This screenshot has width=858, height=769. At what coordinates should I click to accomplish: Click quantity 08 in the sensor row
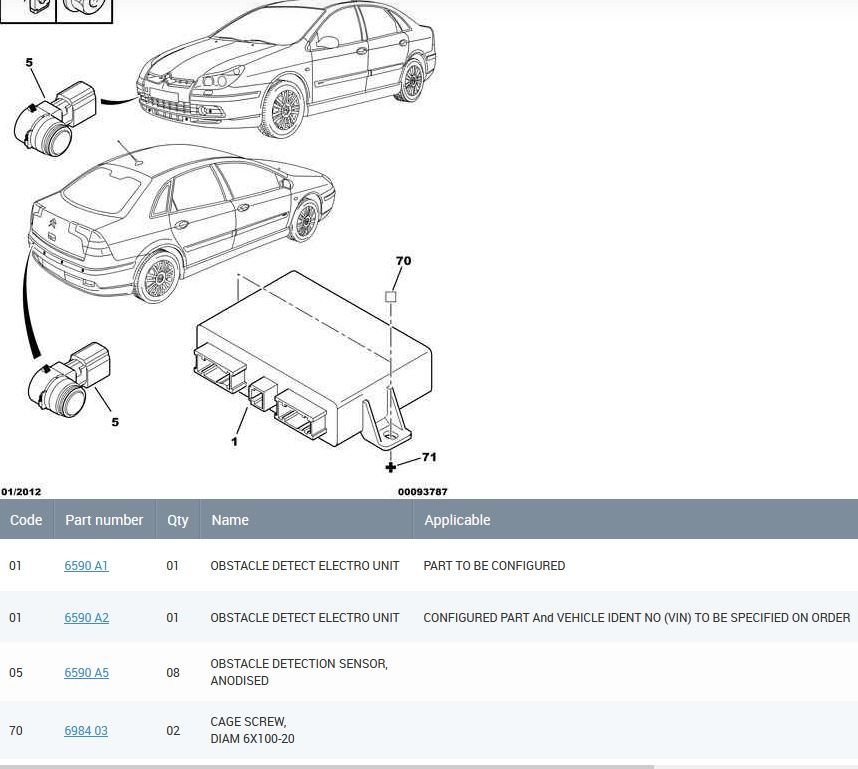click(173, 672)
